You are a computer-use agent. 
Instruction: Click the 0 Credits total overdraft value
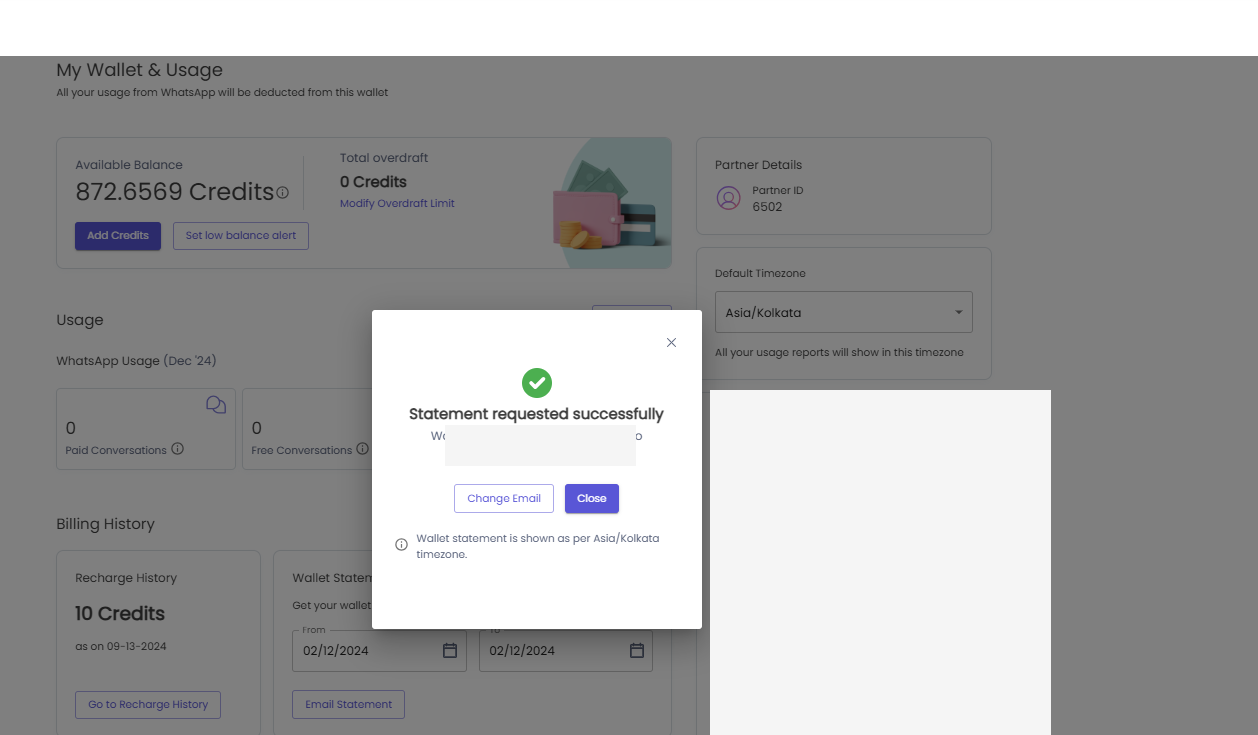[373, 182]
